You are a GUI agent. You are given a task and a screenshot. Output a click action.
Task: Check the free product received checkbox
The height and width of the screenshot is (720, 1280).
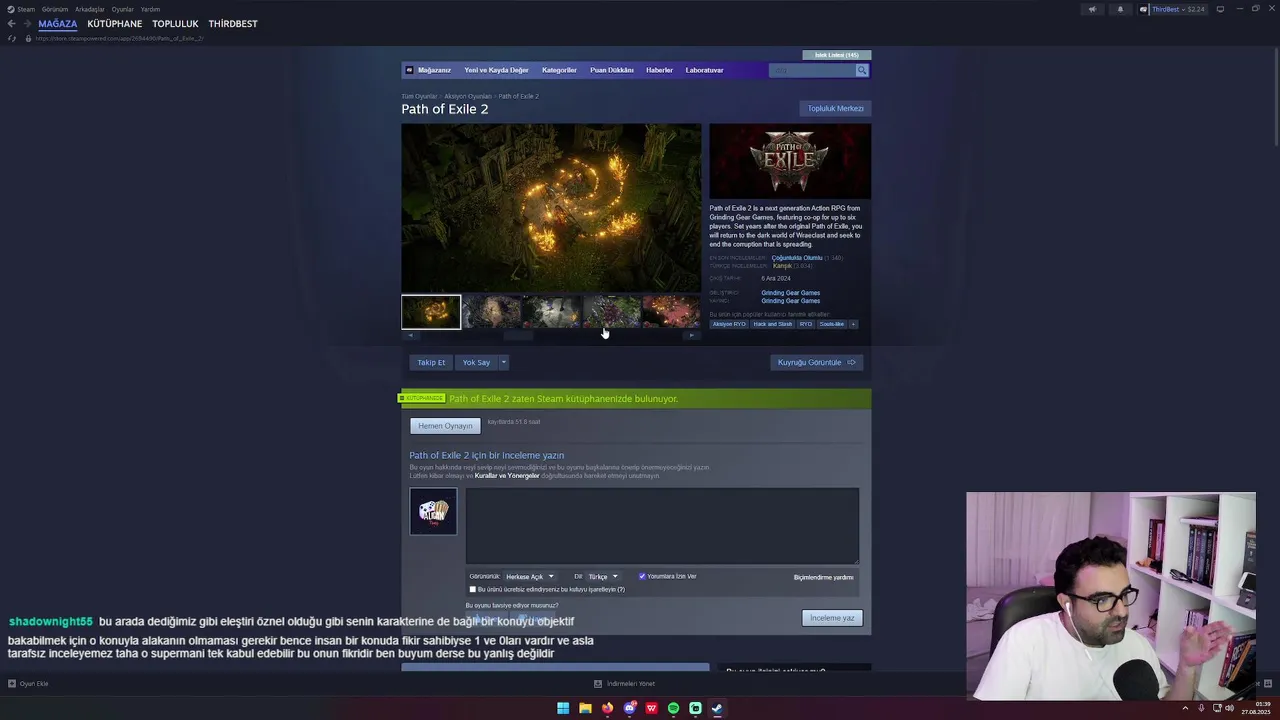(x=473, y=590)
